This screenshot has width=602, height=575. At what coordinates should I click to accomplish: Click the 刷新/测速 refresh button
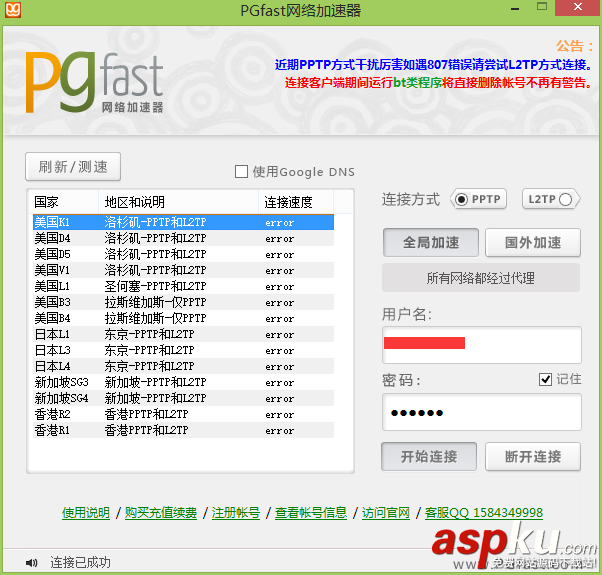[x=73, y=167]
